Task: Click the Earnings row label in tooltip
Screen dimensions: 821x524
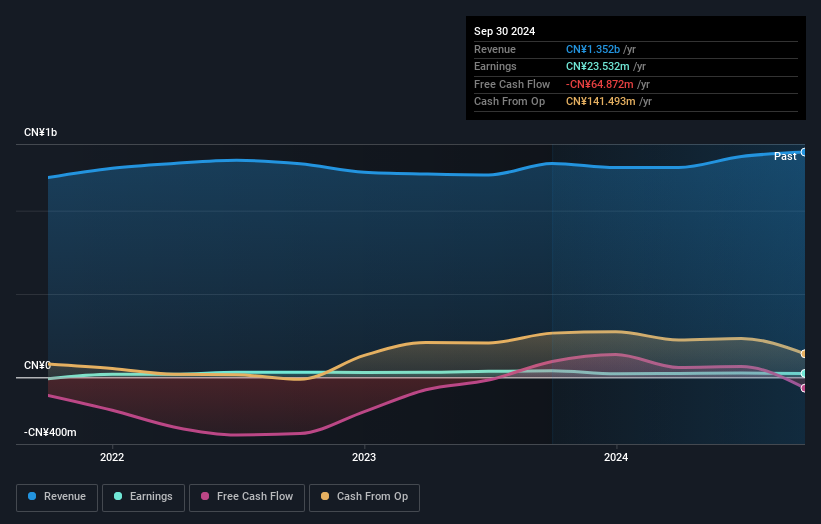Action: 495,66
